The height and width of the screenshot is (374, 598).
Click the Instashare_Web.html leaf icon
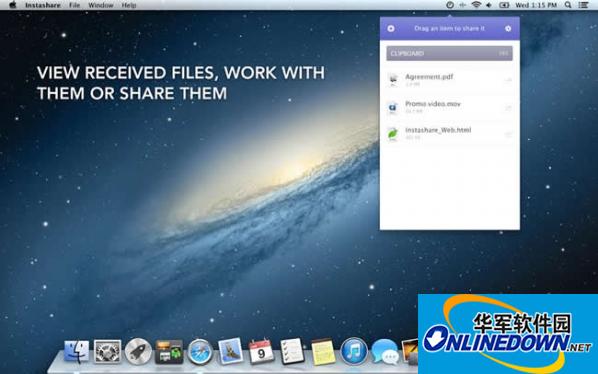(x=392, y=134)
